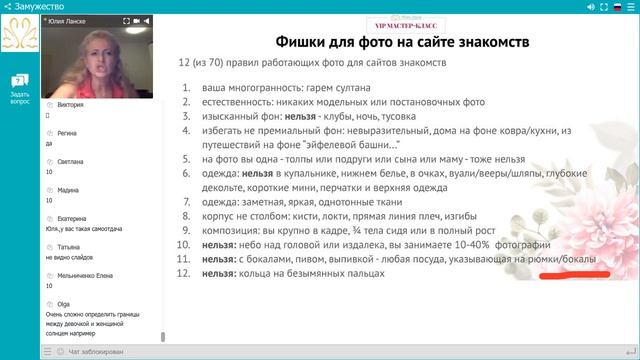
Task: Click rule 11 about бокалами, пивом
Action: pos(399,259)
